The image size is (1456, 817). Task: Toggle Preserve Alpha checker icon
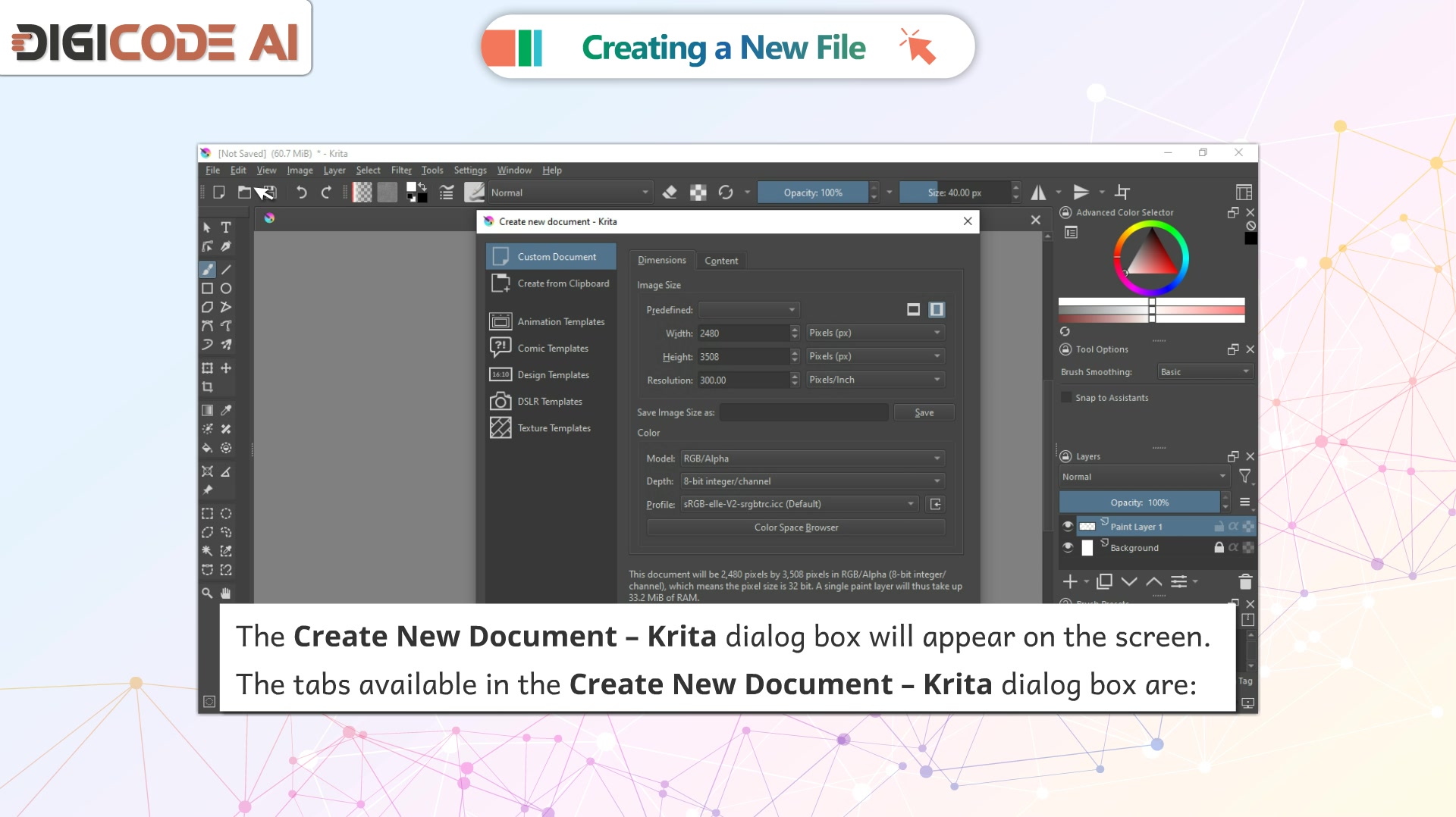698,193
